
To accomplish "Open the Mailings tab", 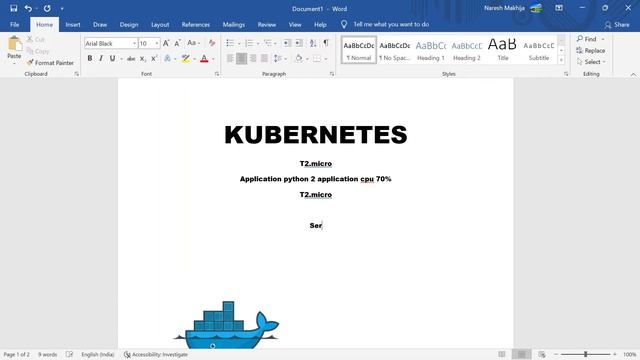I will (233, 24).
